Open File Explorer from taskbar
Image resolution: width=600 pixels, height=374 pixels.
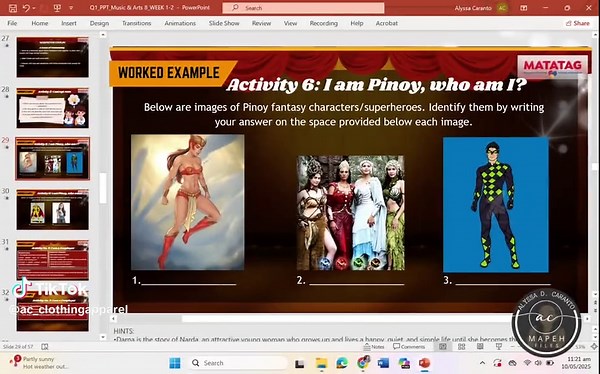tap(321, 363)
